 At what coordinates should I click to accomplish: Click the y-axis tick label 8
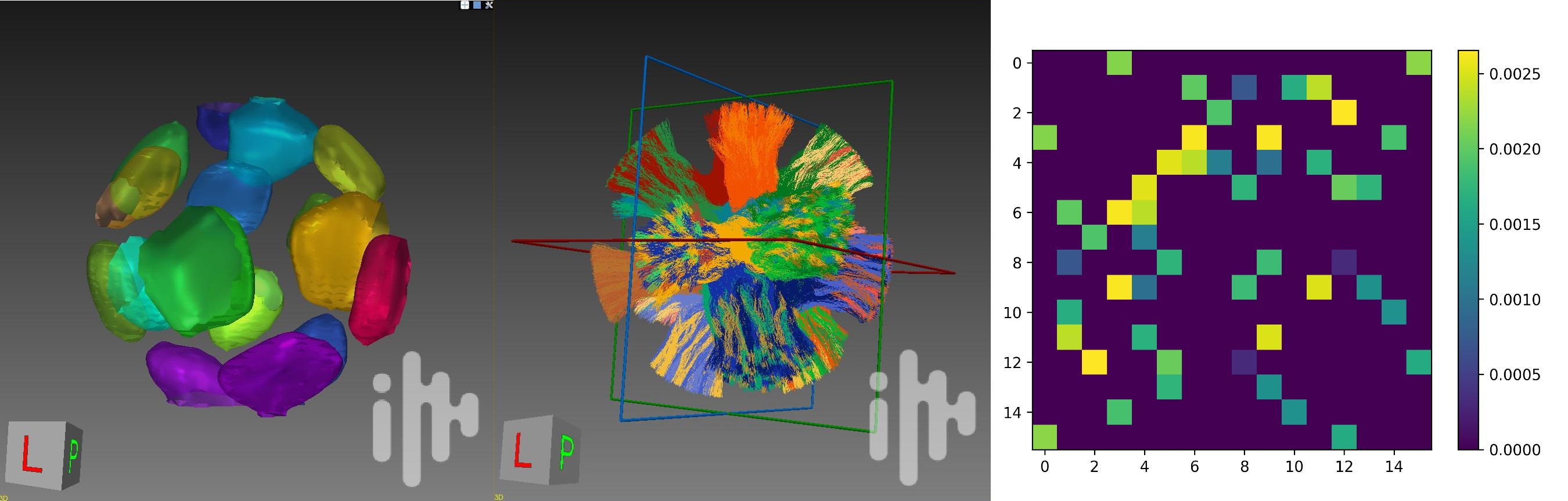pyautogui.click(x=1017, y=263)
